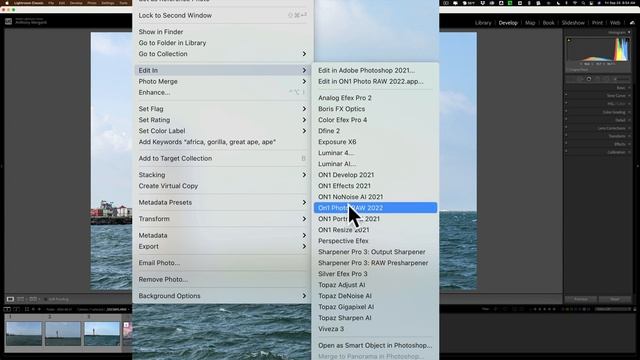Expand Metadata Presets submenu
The height and width of the screenshot is (360, 640).
coord(223,202)
